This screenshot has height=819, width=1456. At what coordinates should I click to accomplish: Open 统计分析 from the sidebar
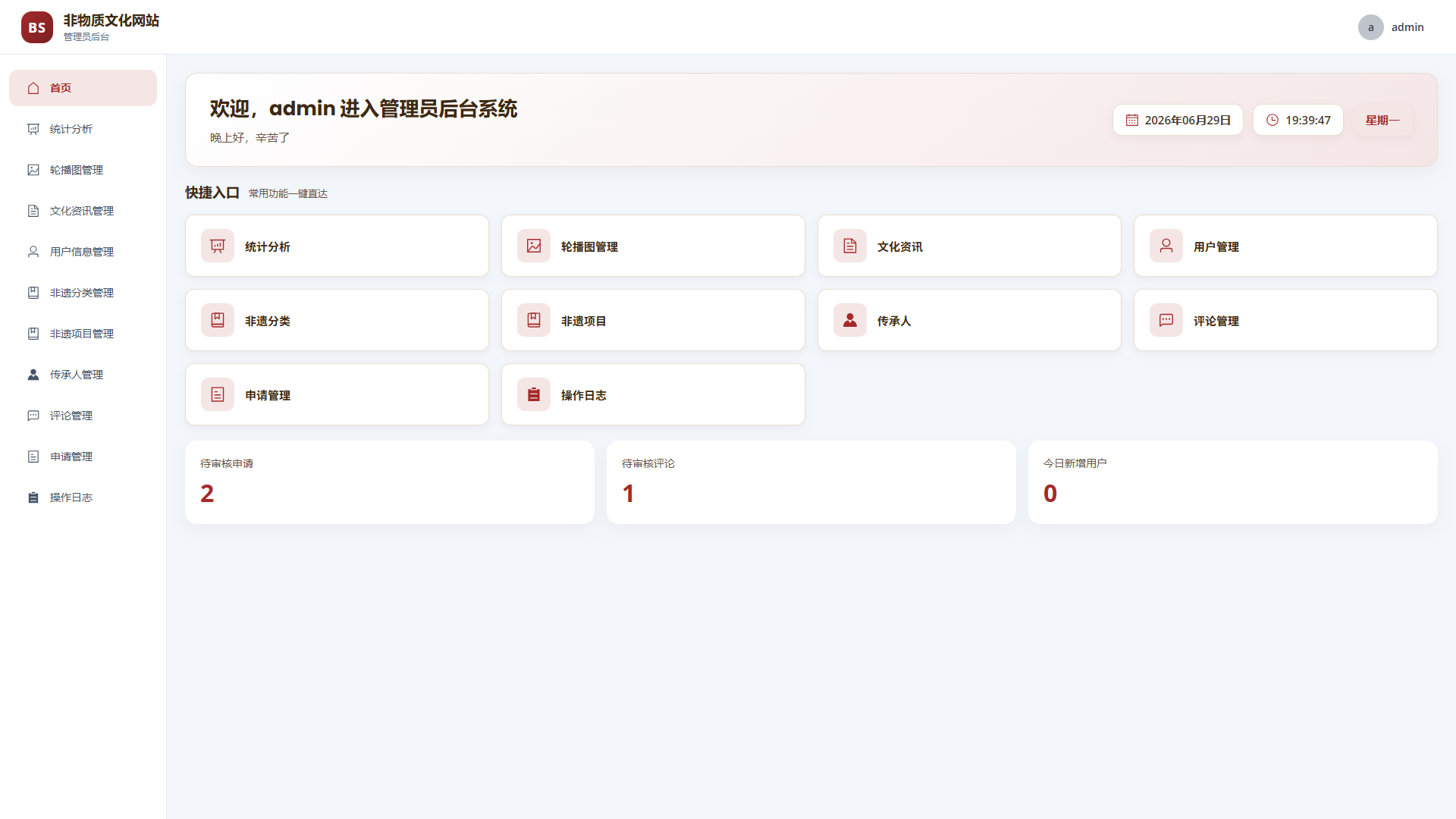[x=83, y=129]
